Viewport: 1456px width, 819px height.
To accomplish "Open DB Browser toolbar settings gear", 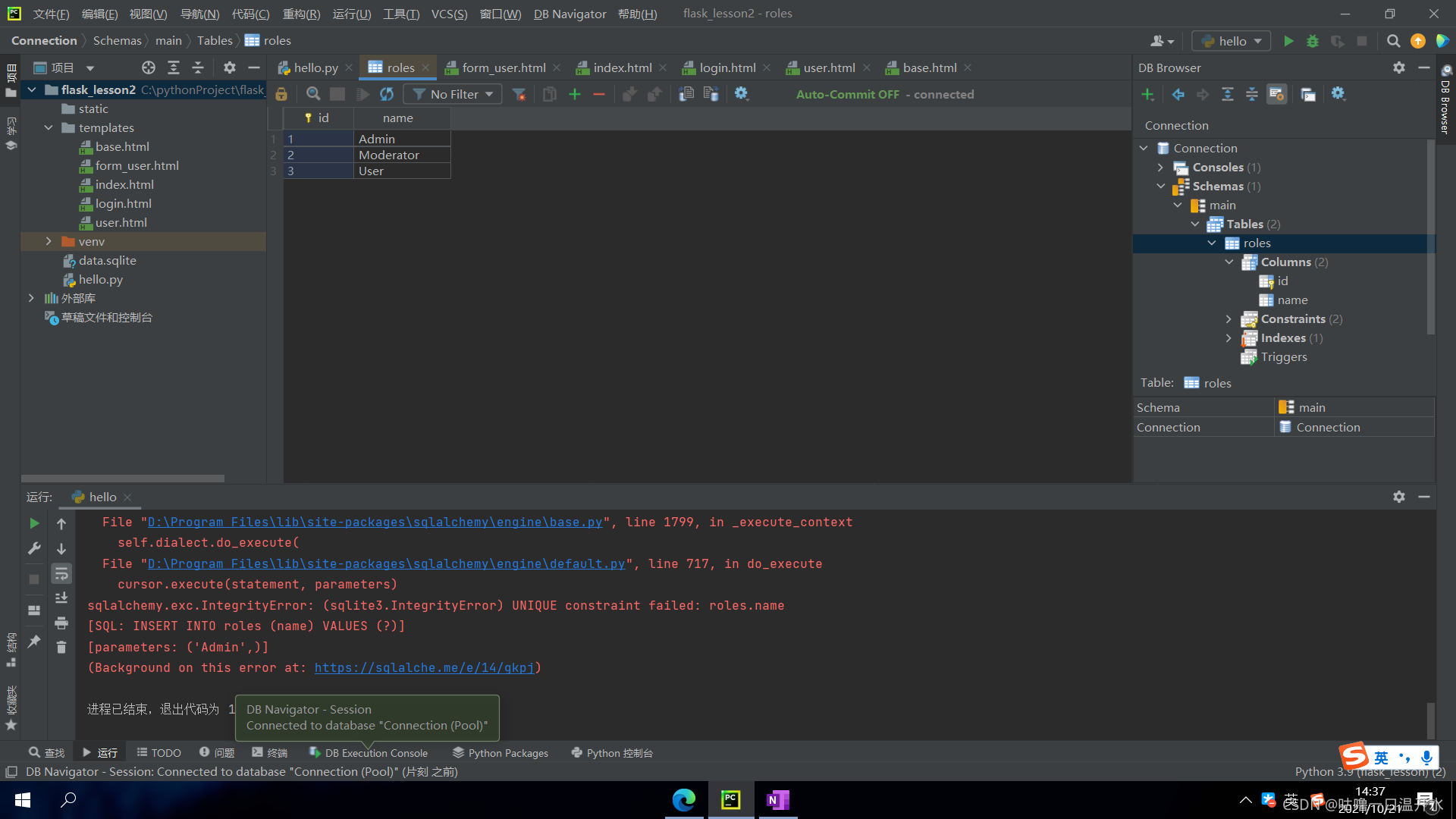I will [1338, 93].
